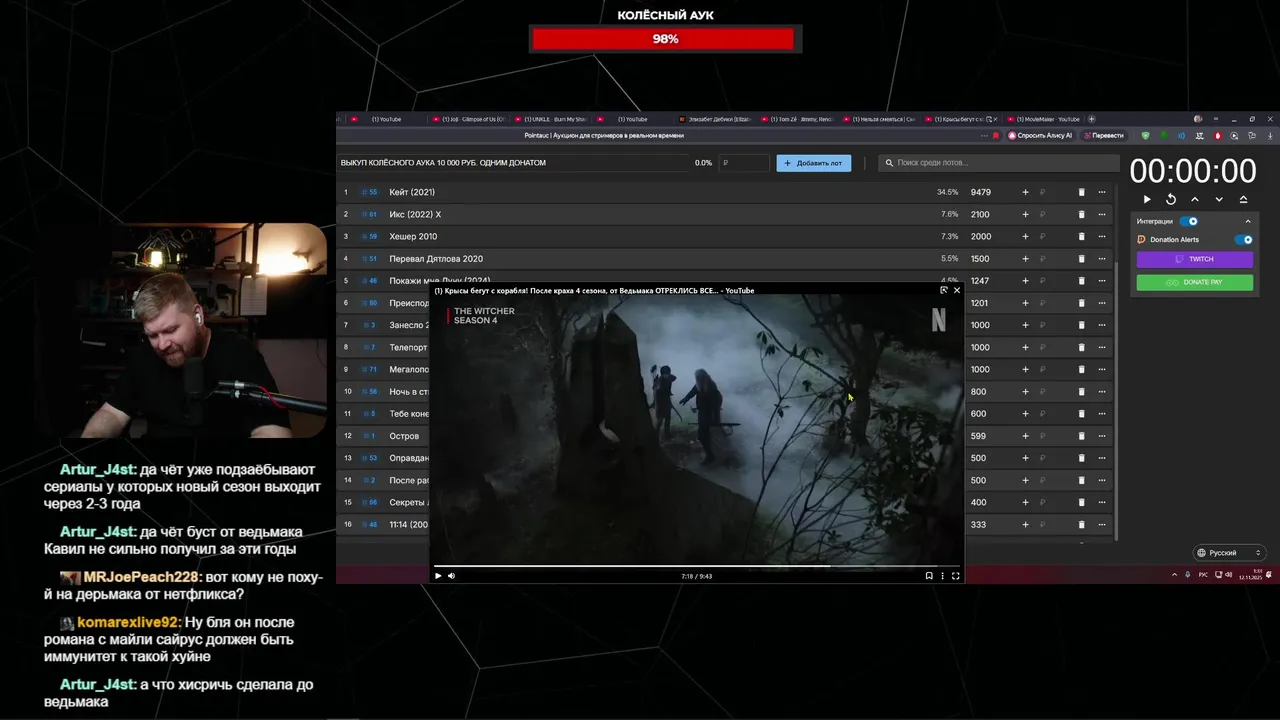Screen dimensions: 1280x720
Task: Delete the Кейт (2021) lot
Action: pyautogui.click(x=1081, y=192)
